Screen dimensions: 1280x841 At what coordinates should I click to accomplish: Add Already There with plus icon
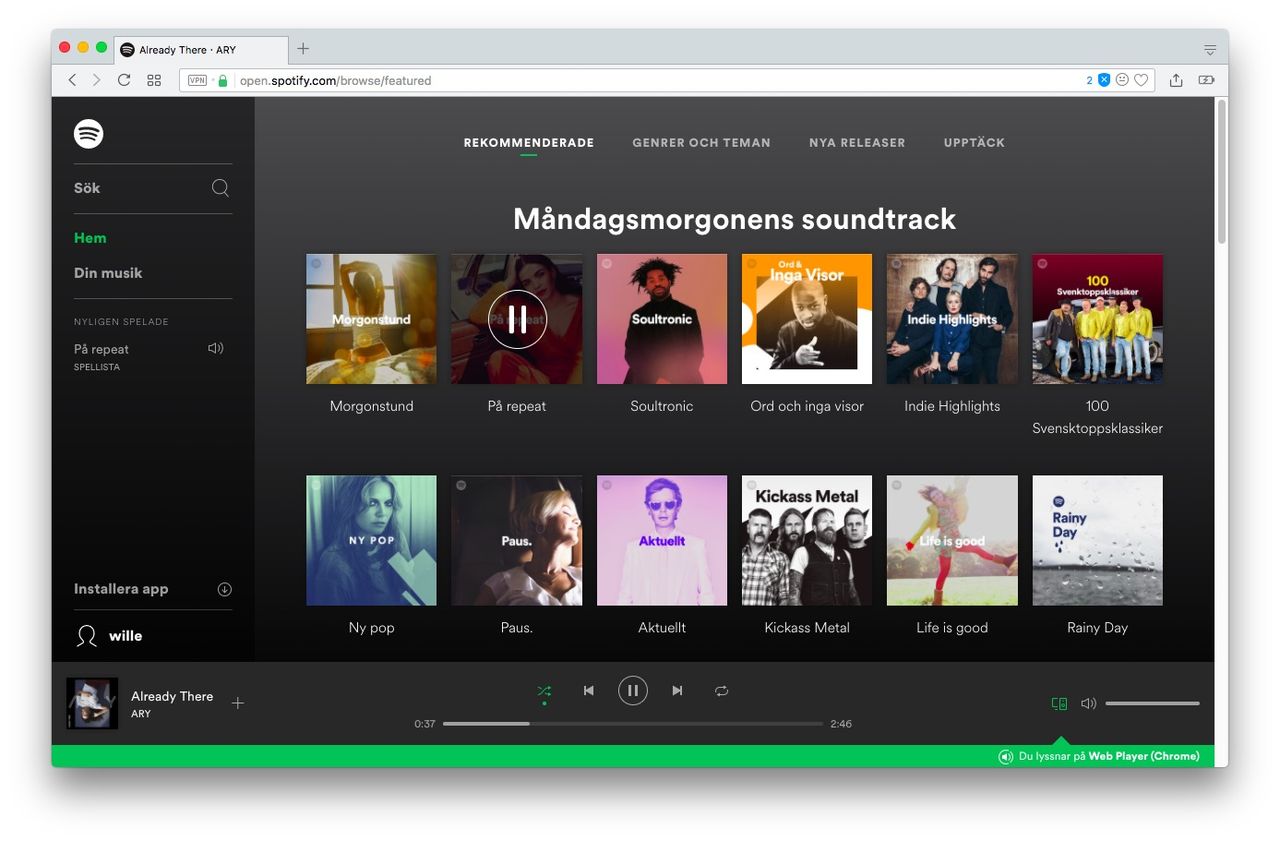coord(238,703)
